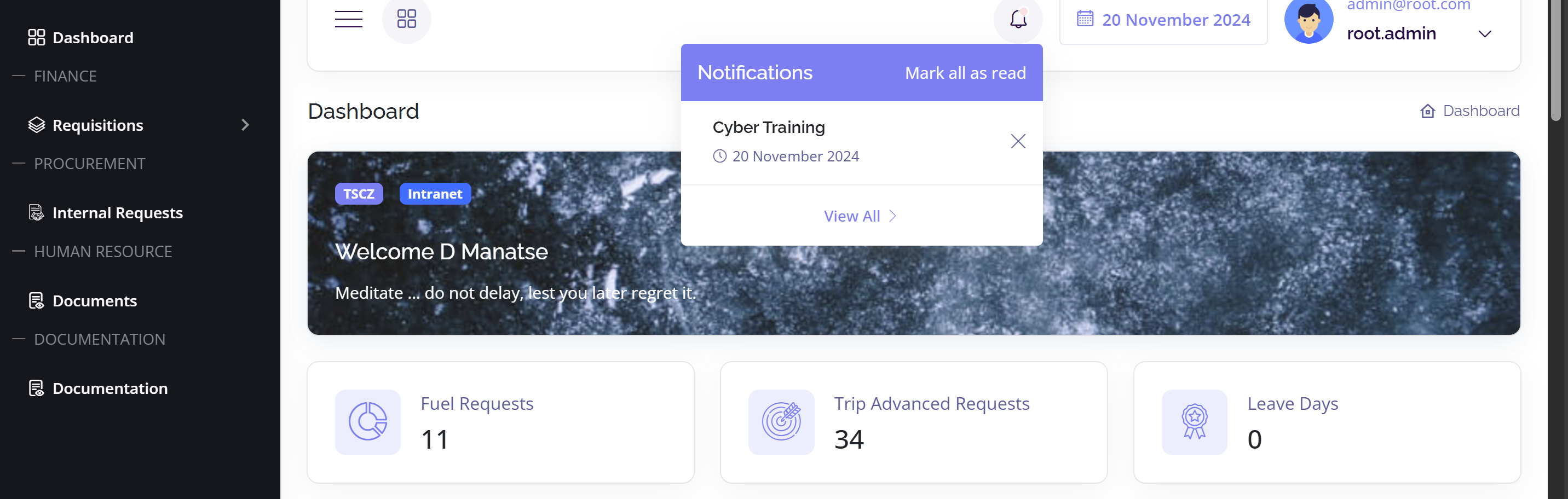
Task: Open the apps grid icon
Action: tap(406, 19)
